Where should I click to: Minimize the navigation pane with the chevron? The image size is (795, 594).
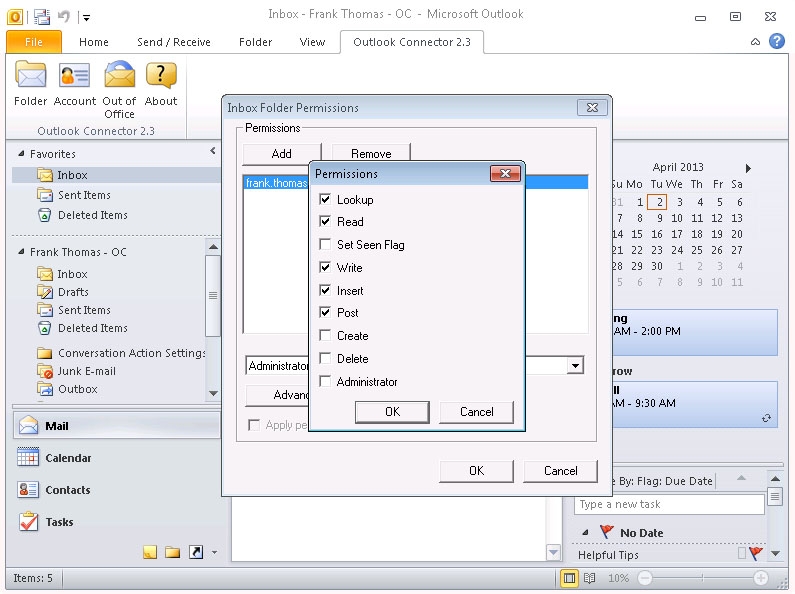click(x=212, y=151)
